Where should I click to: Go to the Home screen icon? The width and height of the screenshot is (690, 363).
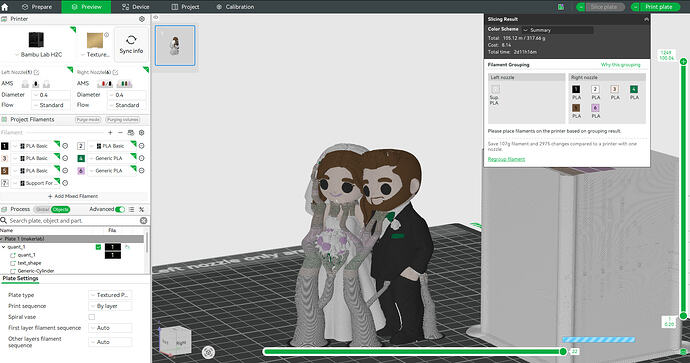5,7
